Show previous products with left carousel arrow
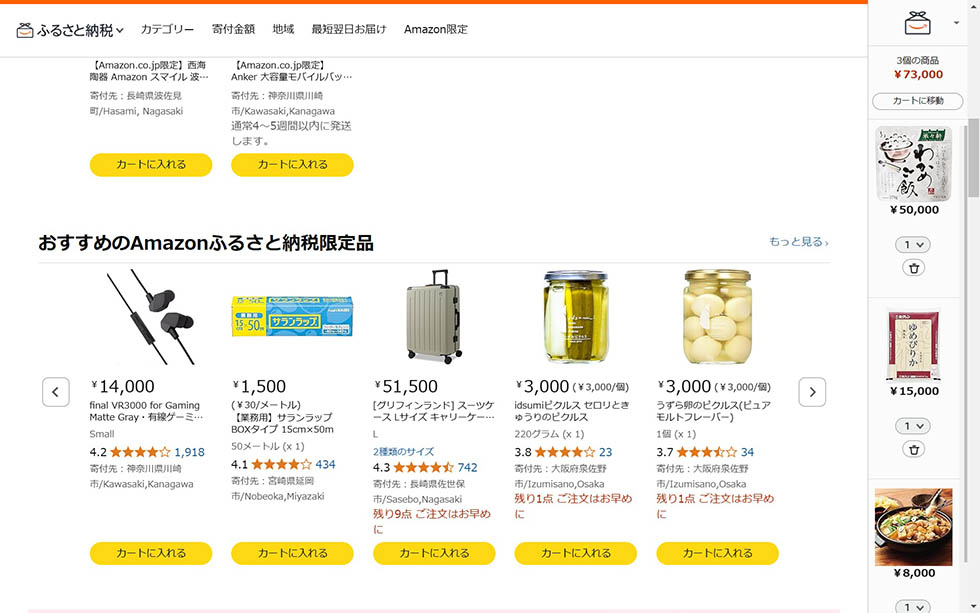The width and height of the screenshot is (980, 613). point(57,391)
